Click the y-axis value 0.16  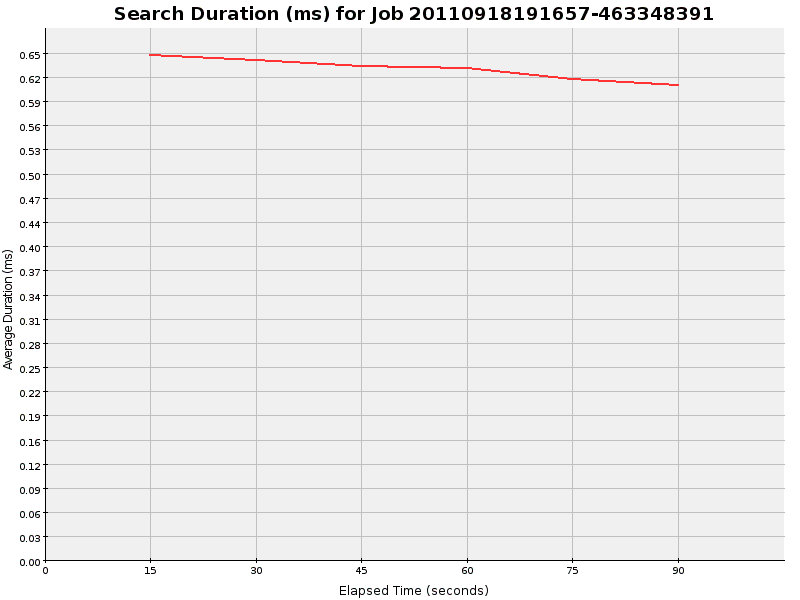point(30,442)
